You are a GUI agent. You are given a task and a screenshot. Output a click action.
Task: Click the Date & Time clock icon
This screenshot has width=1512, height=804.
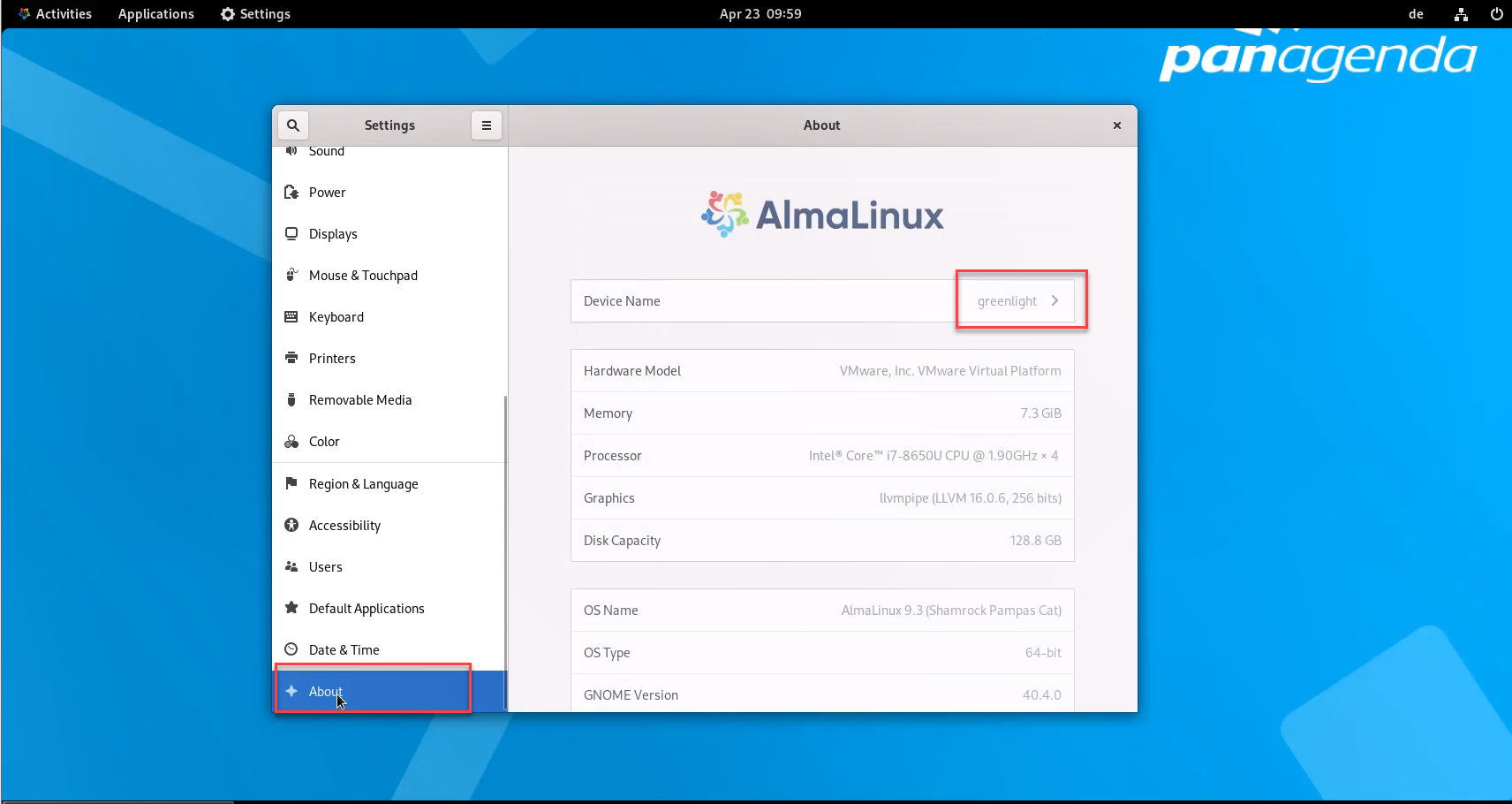(x=291, y=649)
